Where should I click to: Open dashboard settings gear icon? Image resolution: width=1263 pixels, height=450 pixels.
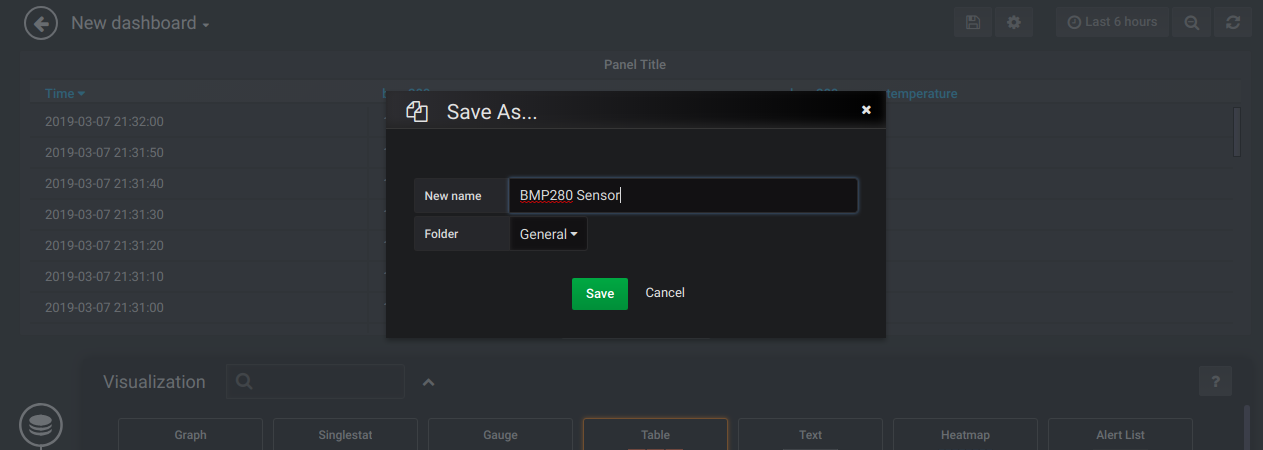pos(1014,22)
